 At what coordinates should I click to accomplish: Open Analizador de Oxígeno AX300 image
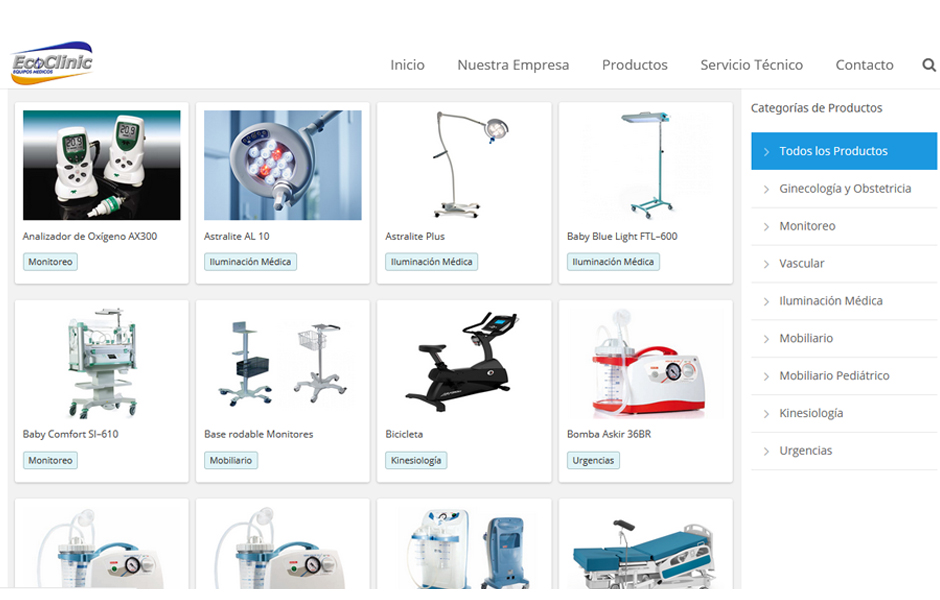[101, 165]
